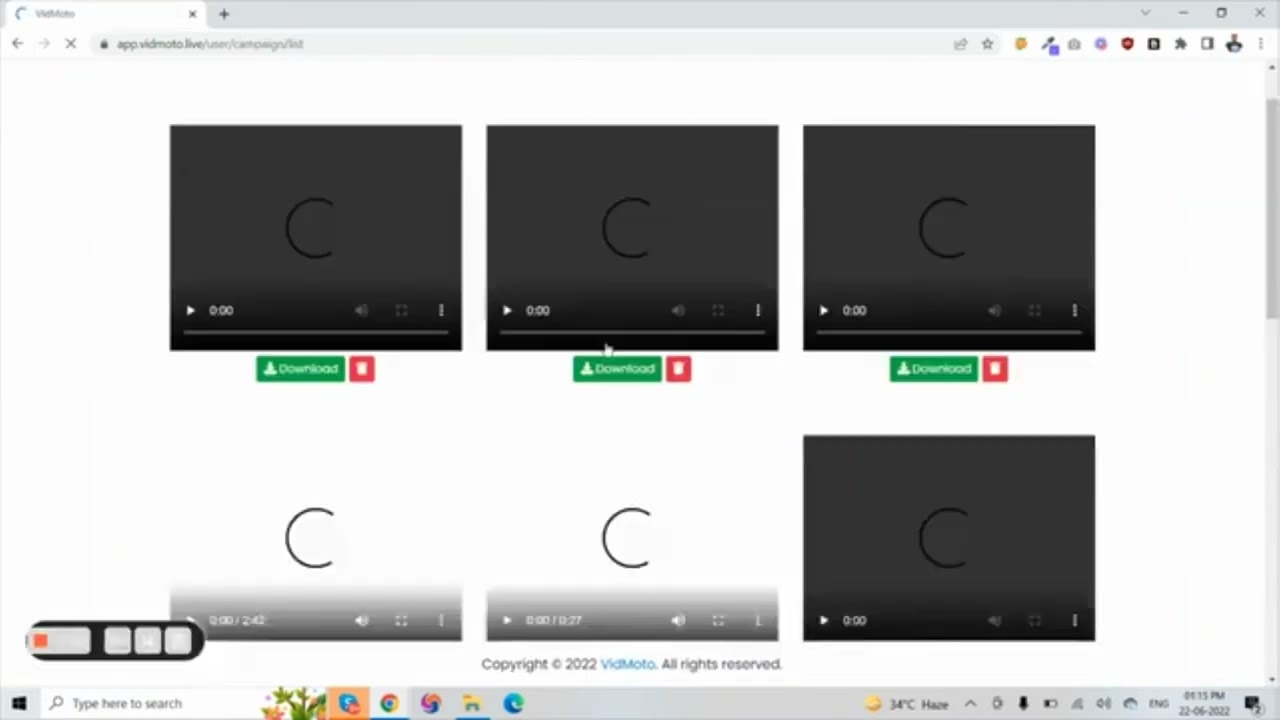Open the VidMoto footer link
The width and height of the screenshot is (1280, 720).
pyautogui.click(x=628, y=664)
